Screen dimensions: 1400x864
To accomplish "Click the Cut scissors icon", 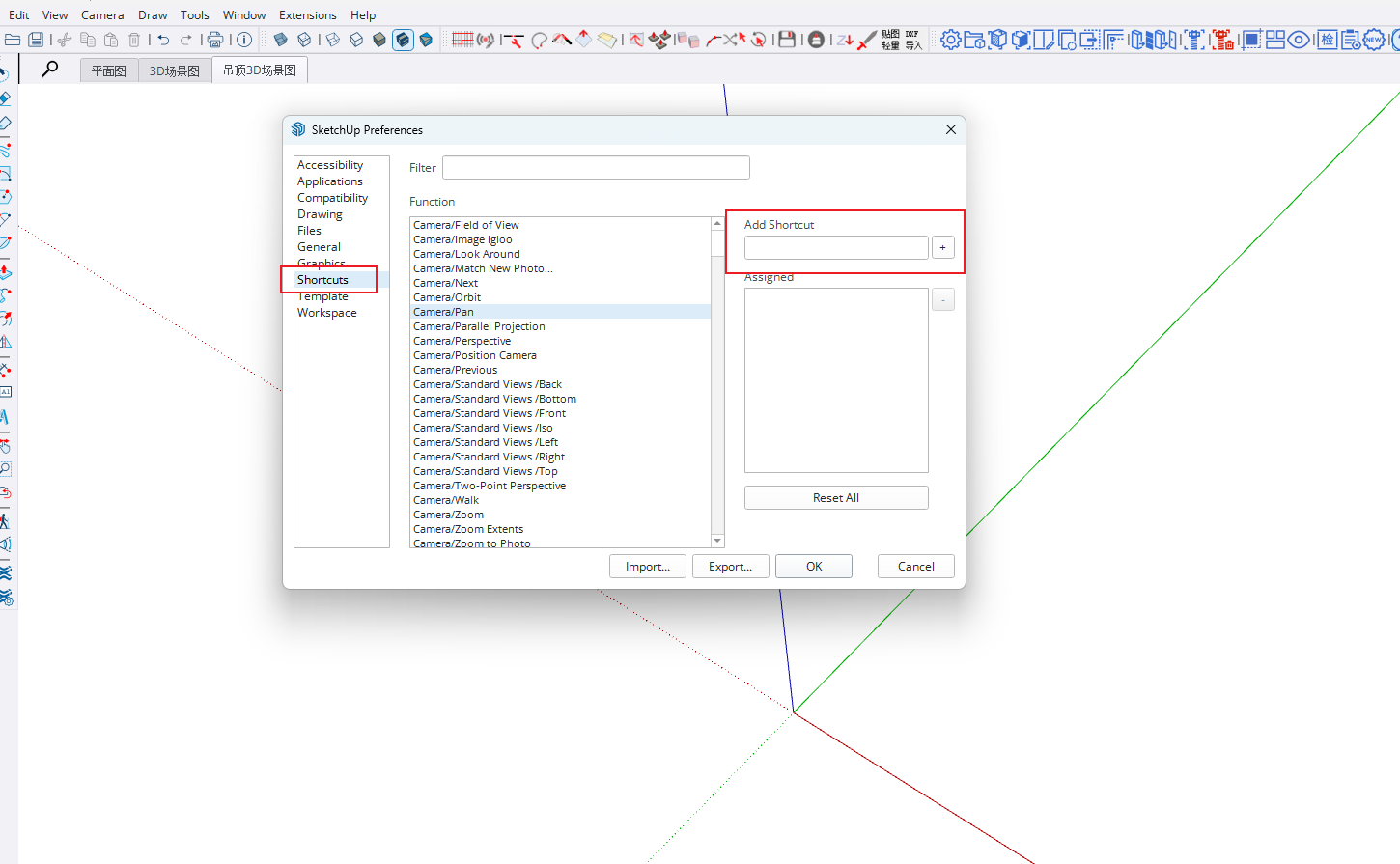I will point(65,40).
